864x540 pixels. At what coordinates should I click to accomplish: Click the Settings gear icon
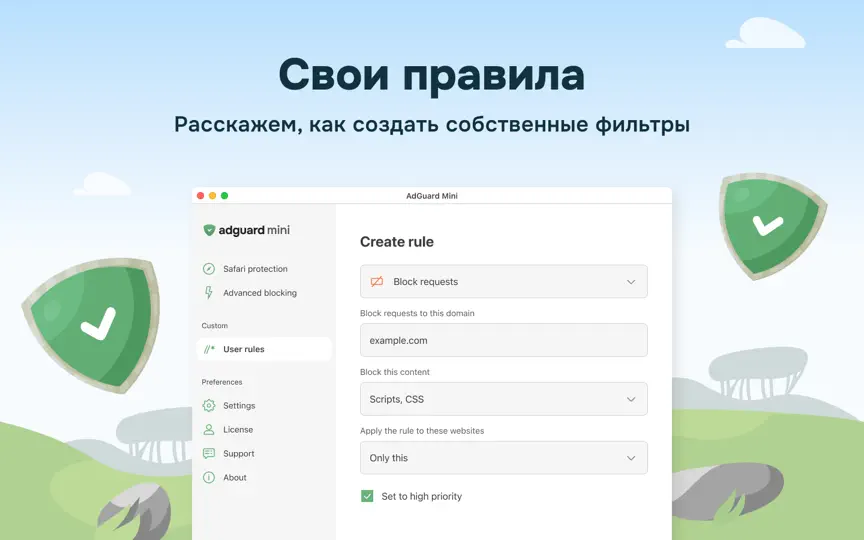click(208, 406)
